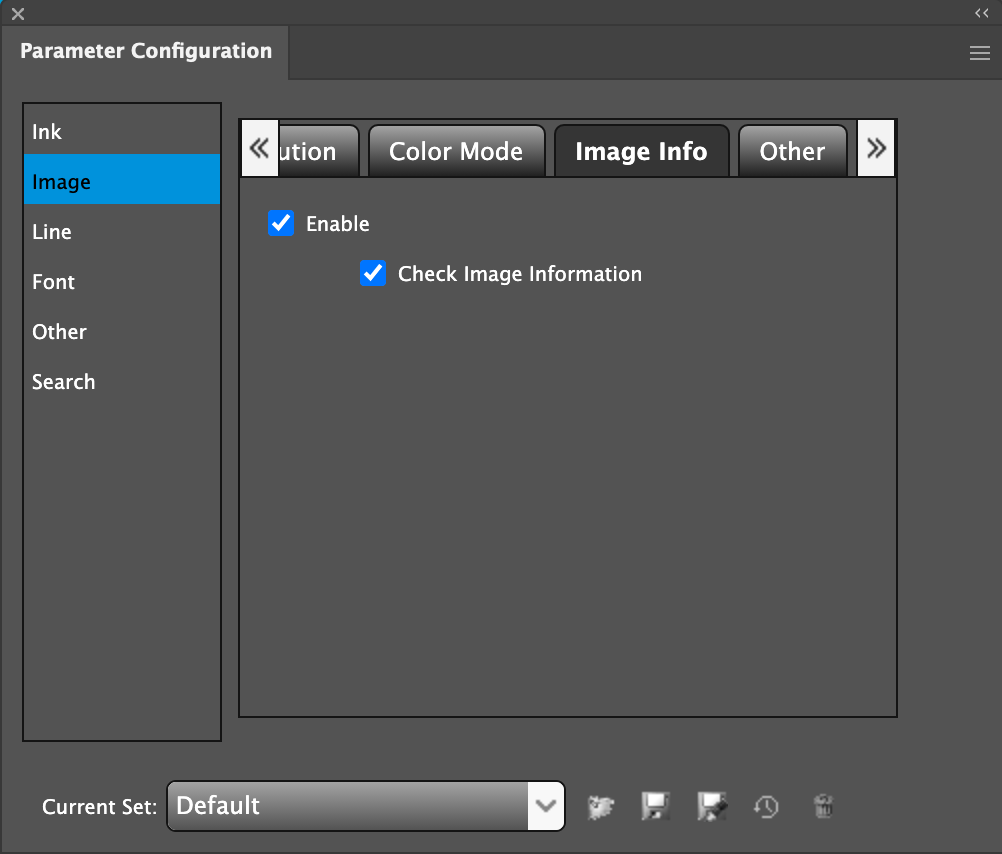
Task: Click the restore history clock icon
Action: click(767, 806)
